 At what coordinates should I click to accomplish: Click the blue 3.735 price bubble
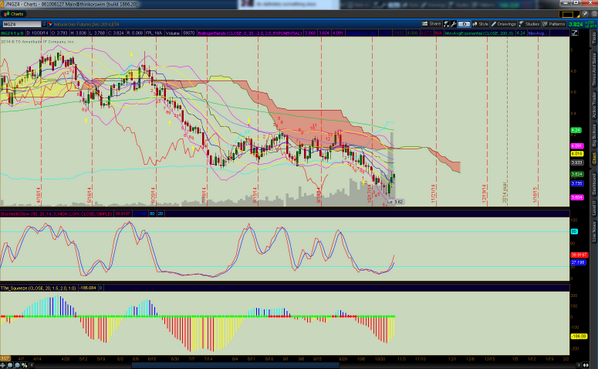click(x=577, y=183)
